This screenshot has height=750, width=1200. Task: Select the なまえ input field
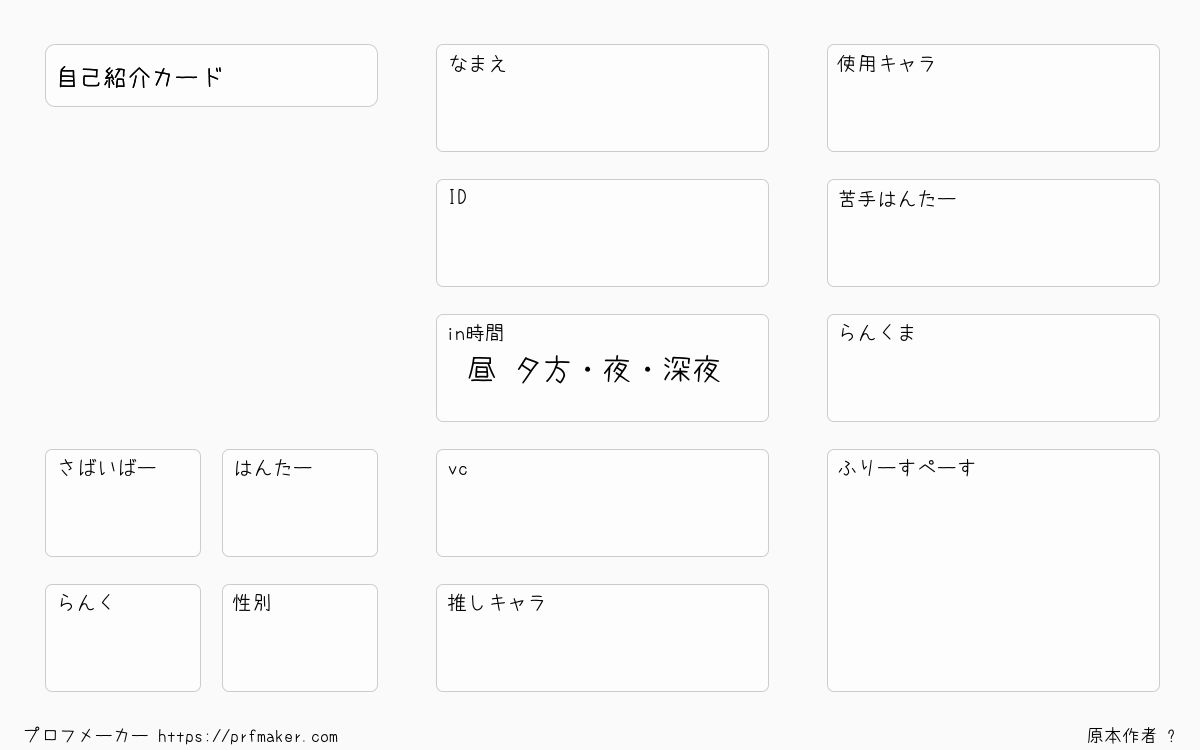(602, 98)
